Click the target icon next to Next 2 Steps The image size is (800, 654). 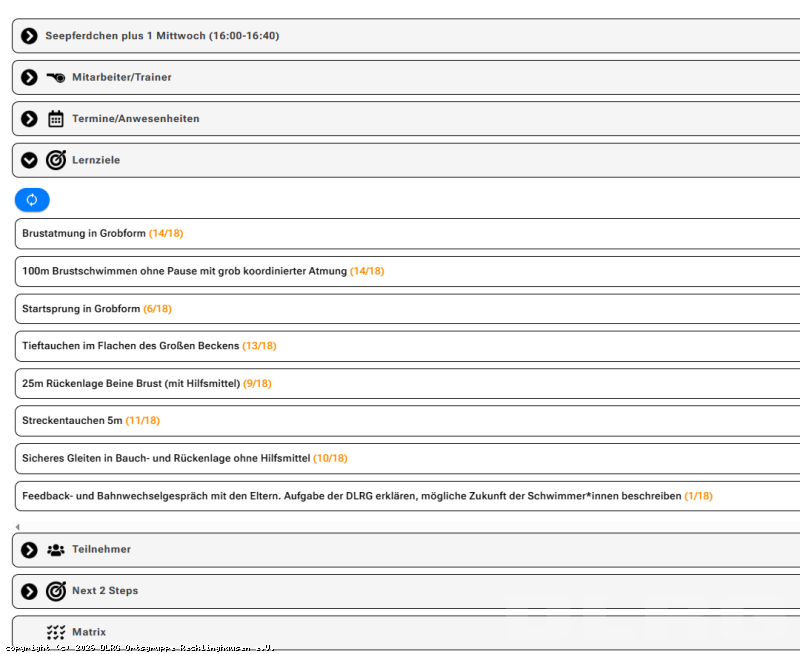pos(56,591)
